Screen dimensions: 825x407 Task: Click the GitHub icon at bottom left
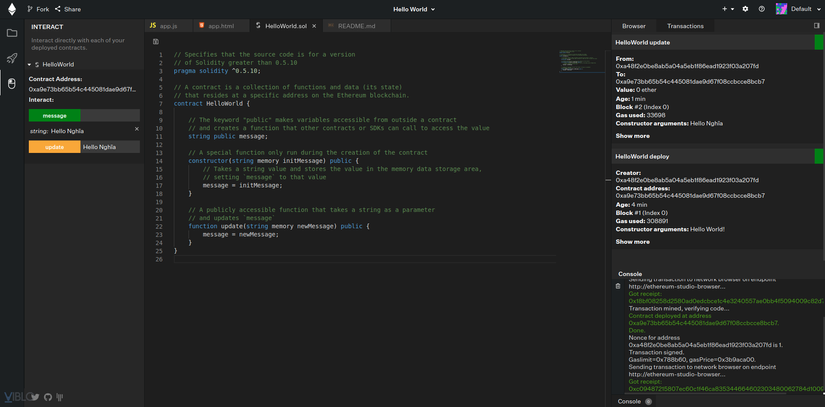tap(48, 397)
